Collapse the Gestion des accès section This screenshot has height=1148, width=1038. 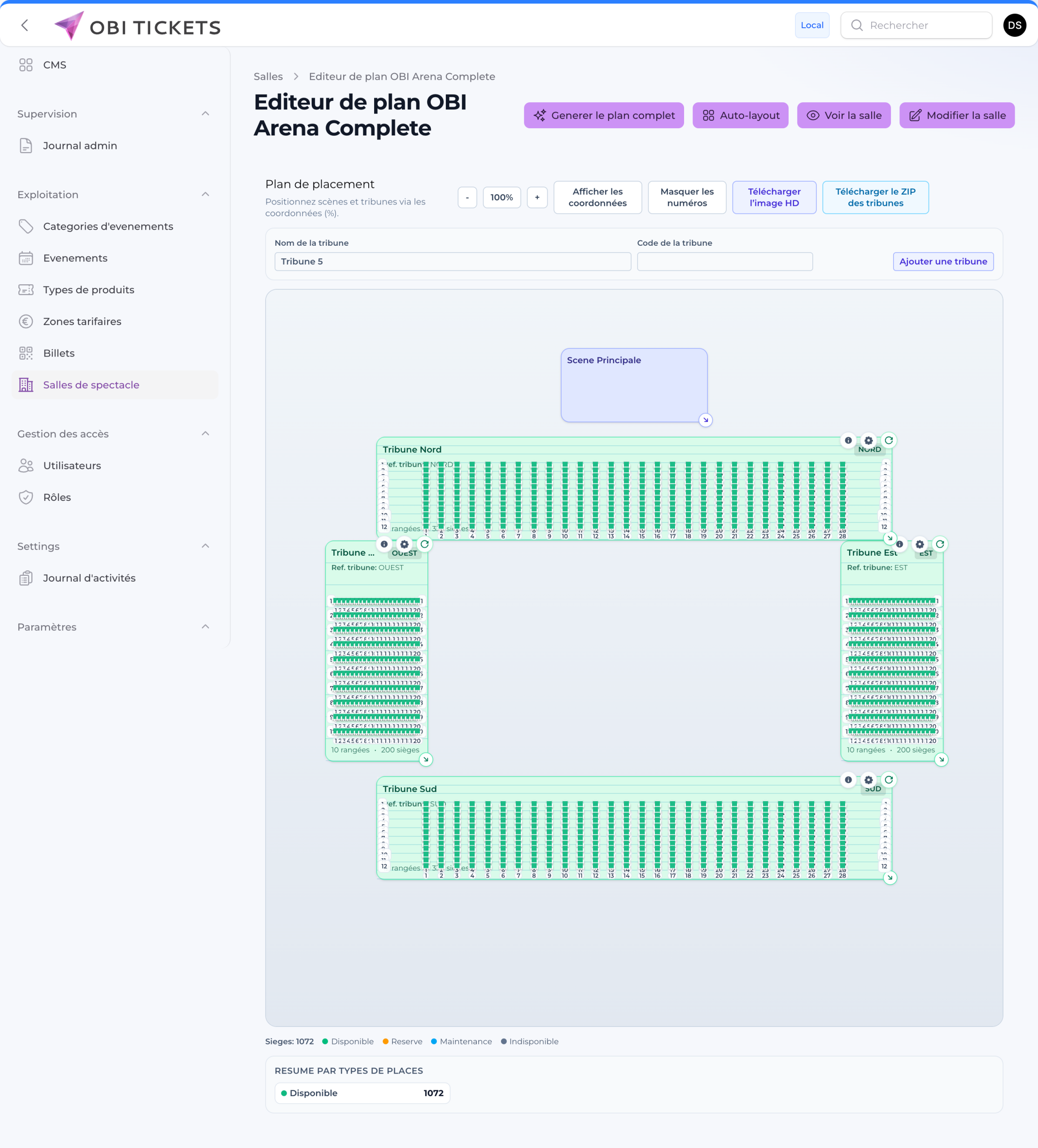pos(205,433)
